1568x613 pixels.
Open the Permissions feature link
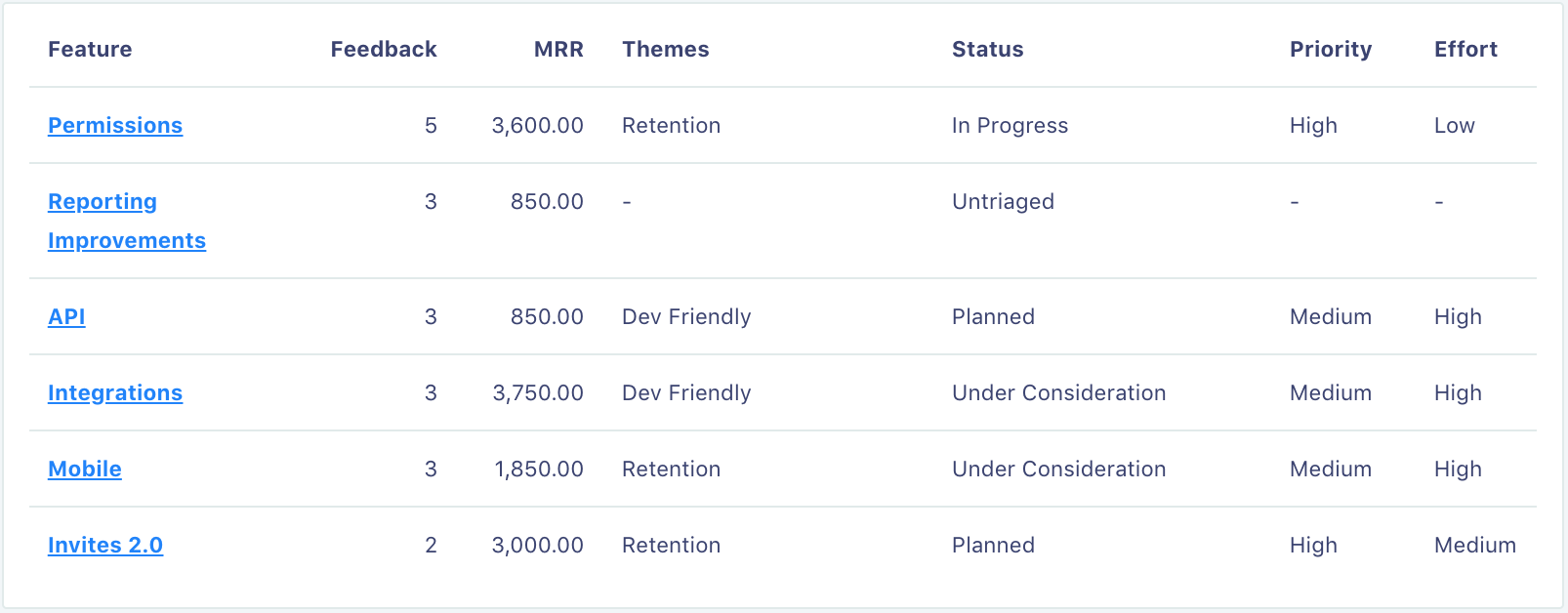pyautogui.click(x=115, y=125)
